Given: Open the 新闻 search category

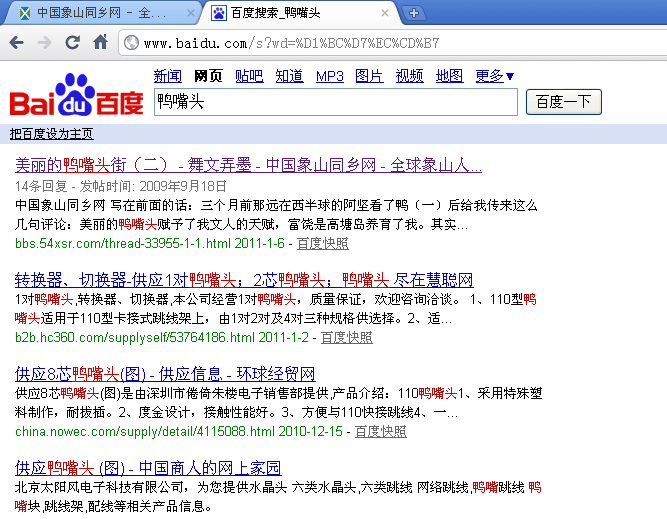Looking at the screenshot, I should pos(168,76).
